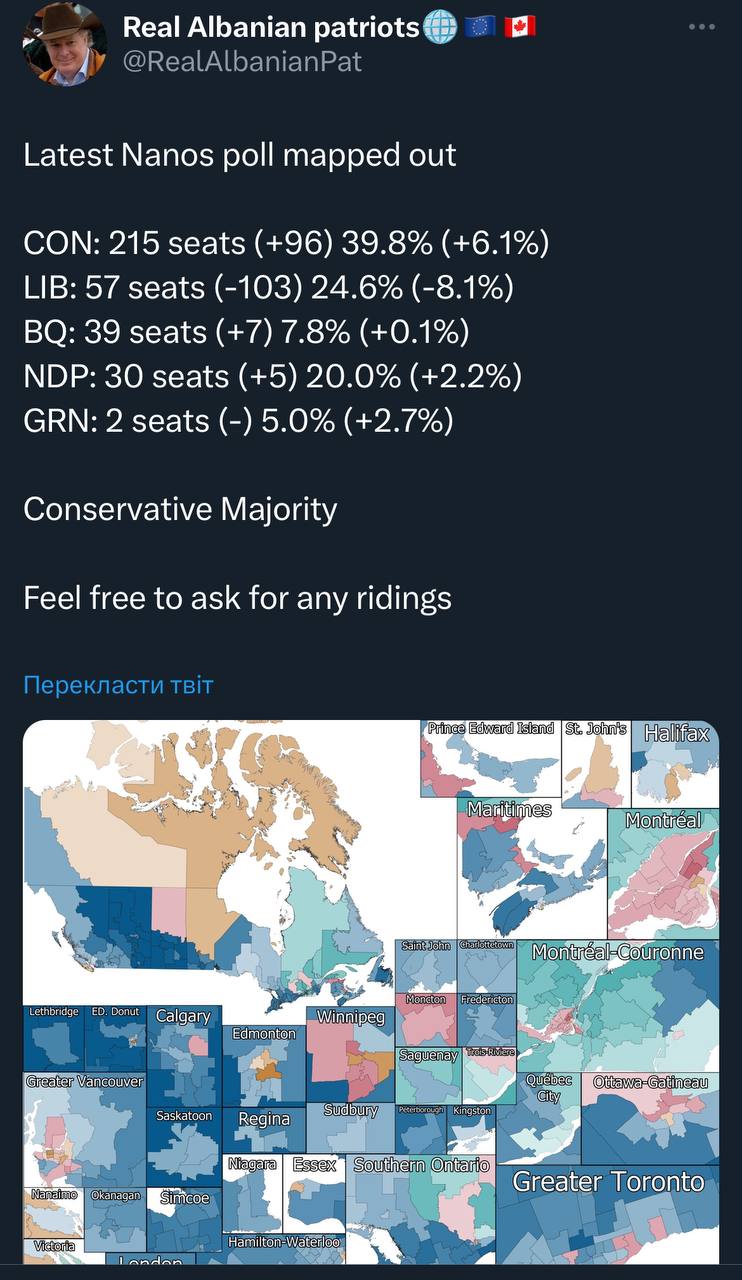The width and height of the screenshot is (742, 1280).
Task: Open the Real Albanian patriots display name
Action: coord(270,27)
